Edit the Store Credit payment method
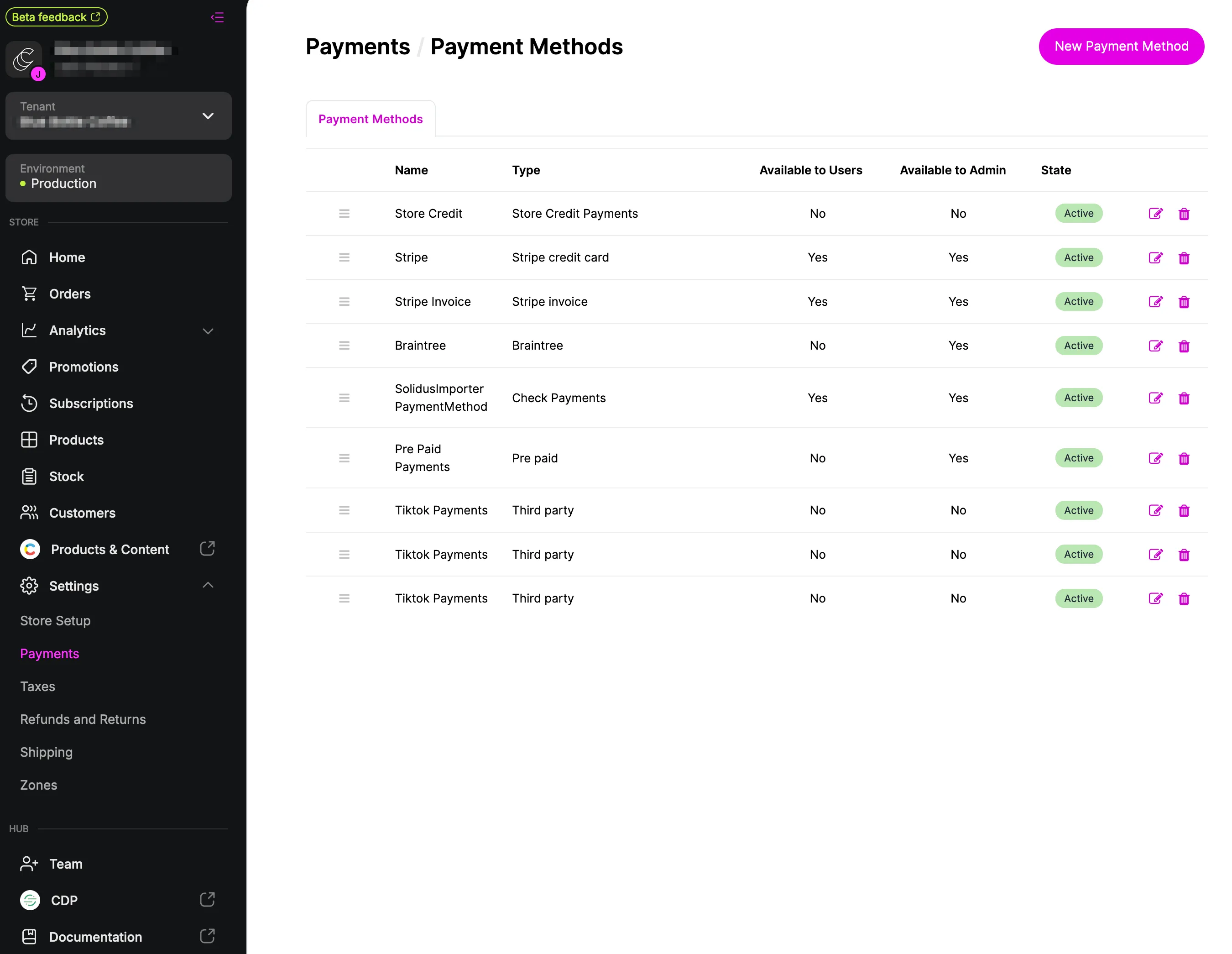This screenshot has width=1232, height=954. point(1155,213)
